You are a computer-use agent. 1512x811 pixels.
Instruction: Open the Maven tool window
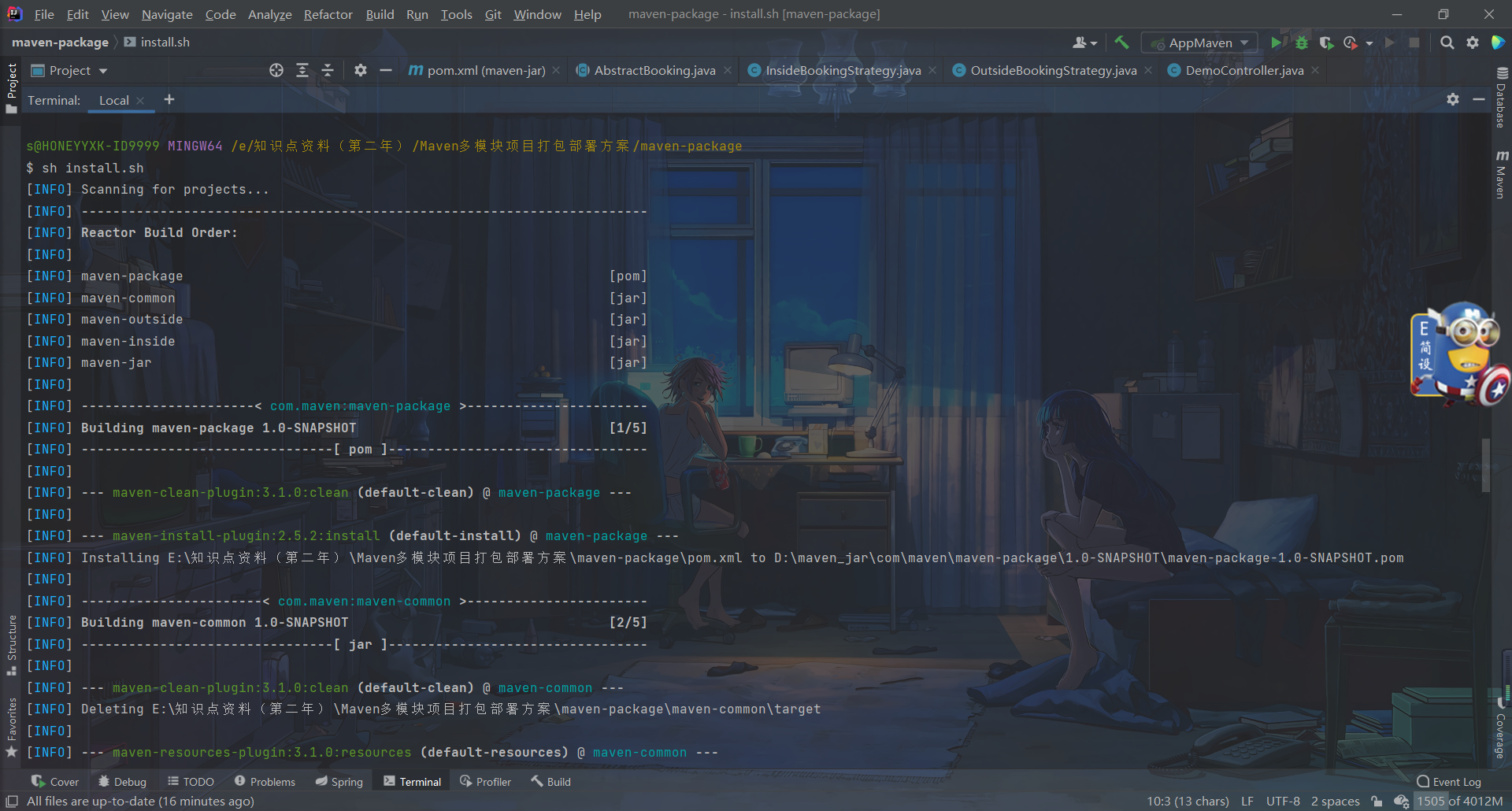pos(1501,175)
